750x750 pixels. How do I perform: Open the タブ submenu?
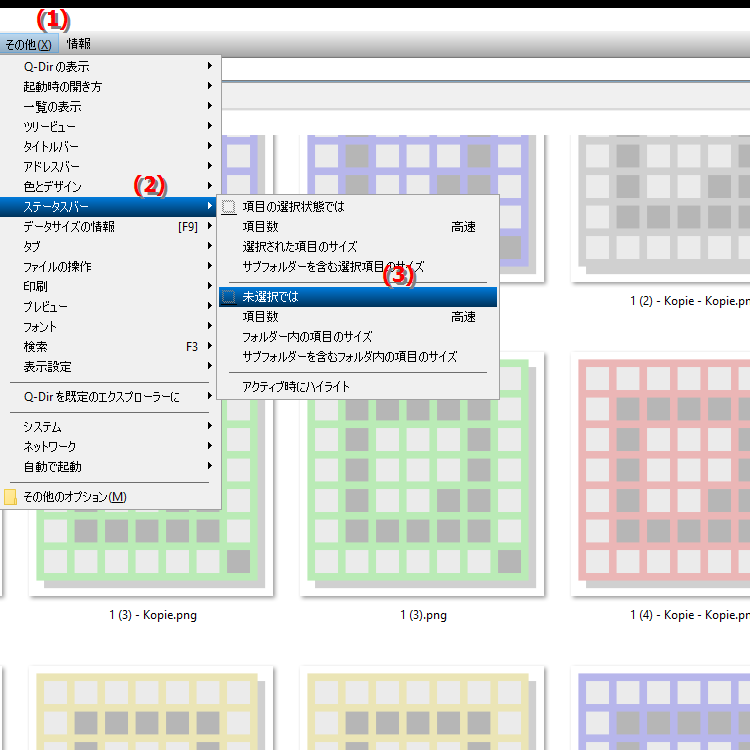[x=109, y=246]
